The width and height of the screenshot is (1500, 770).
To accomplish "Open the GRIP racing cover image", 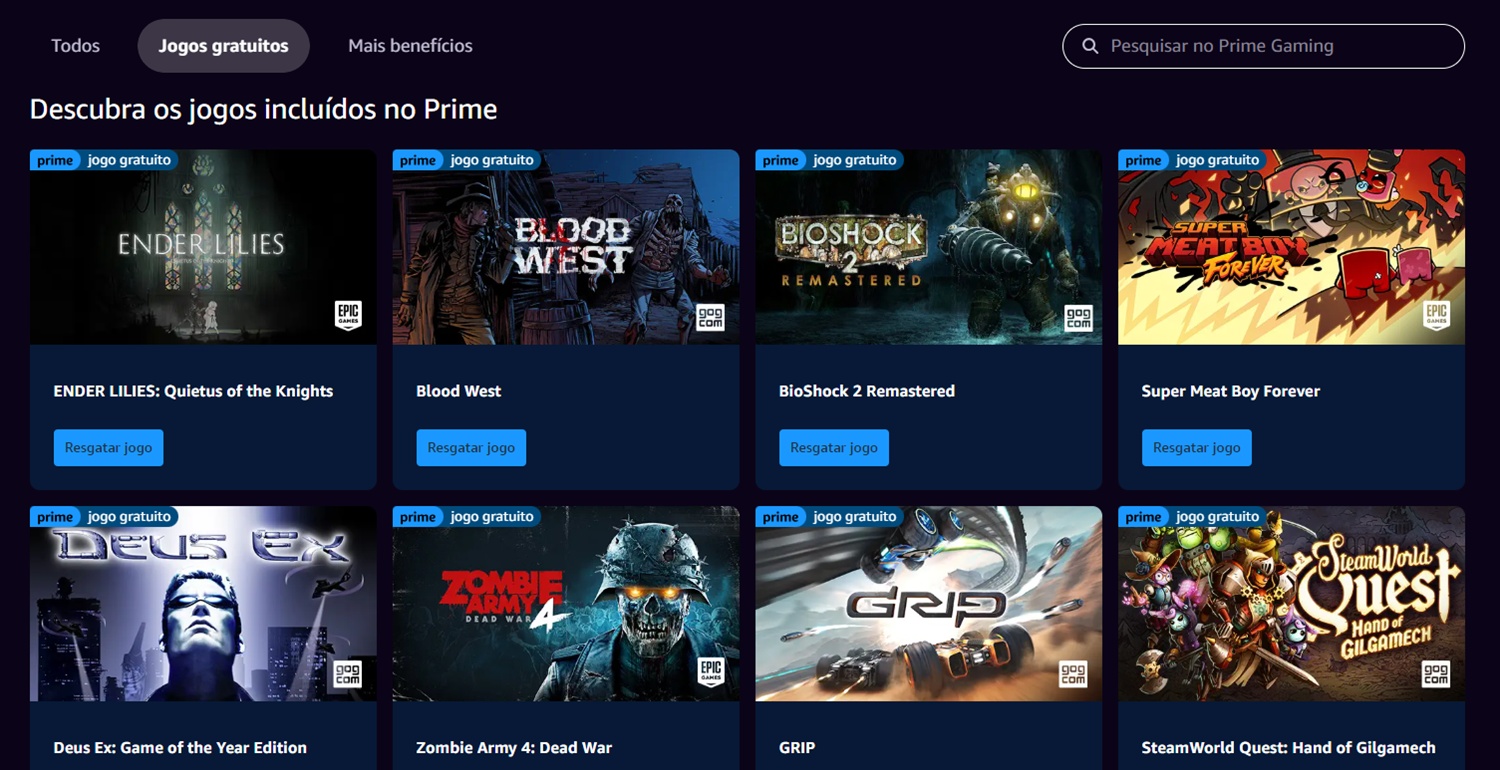I will (929, 603).
